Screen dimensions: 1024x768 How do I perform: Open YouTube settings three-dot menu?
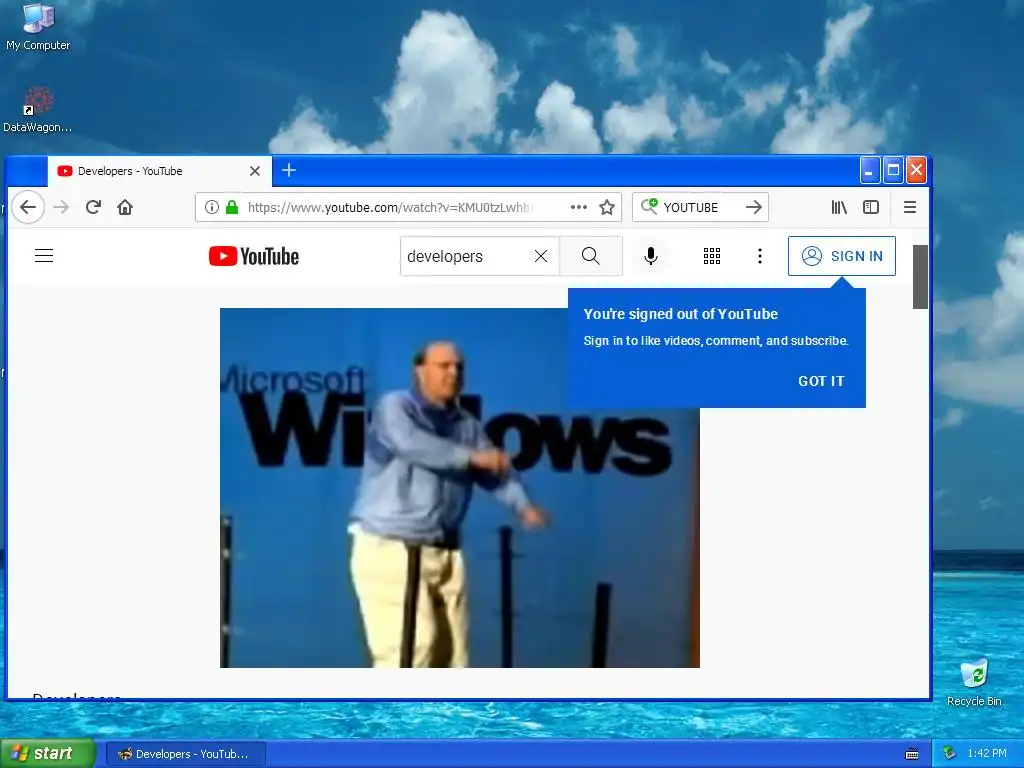pos(760,256)
